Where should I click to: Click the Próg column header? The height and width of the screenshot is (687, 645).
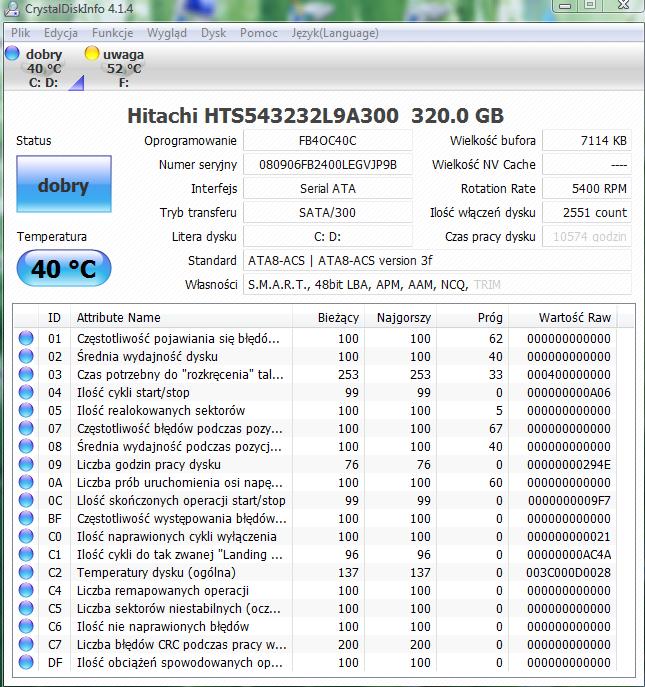(x=472, y=318)
